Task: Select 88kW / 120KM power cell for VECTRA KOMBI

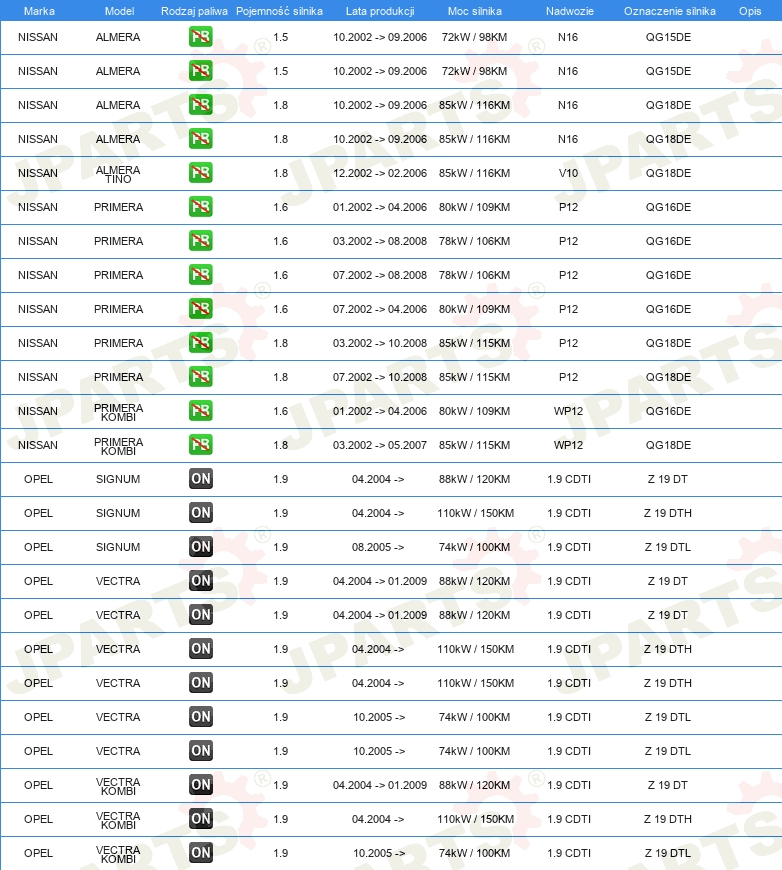Action: [x=475, y=785]
